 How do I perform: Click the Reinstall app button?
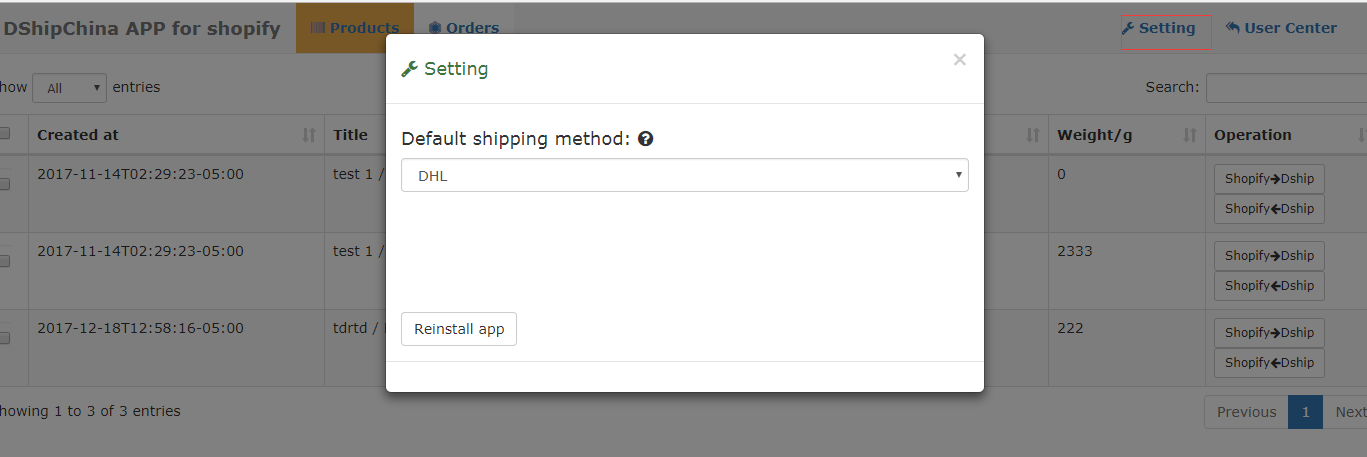point(459,329)
